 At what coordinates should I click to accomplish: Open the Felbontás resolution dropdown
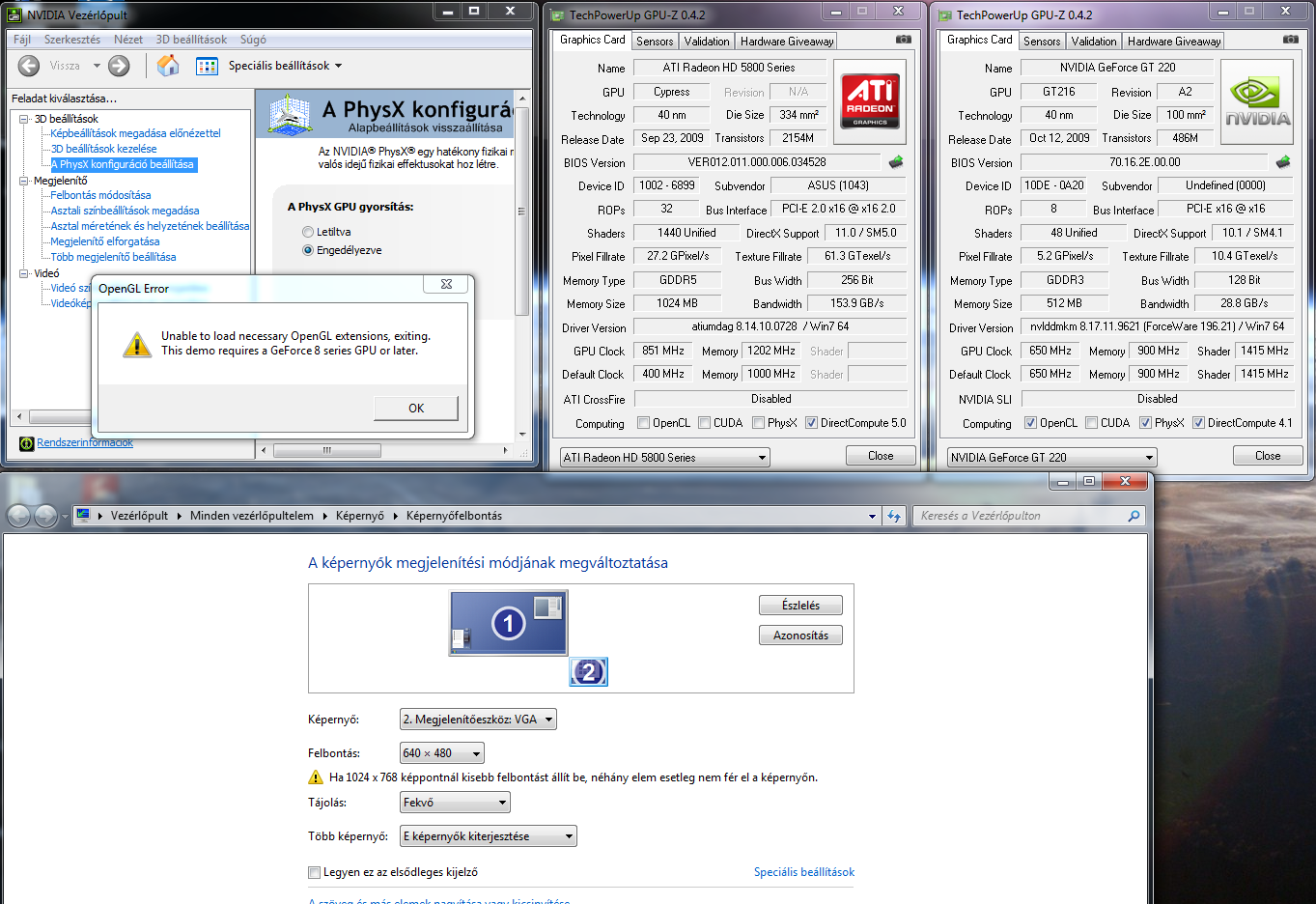click(442, 753)
